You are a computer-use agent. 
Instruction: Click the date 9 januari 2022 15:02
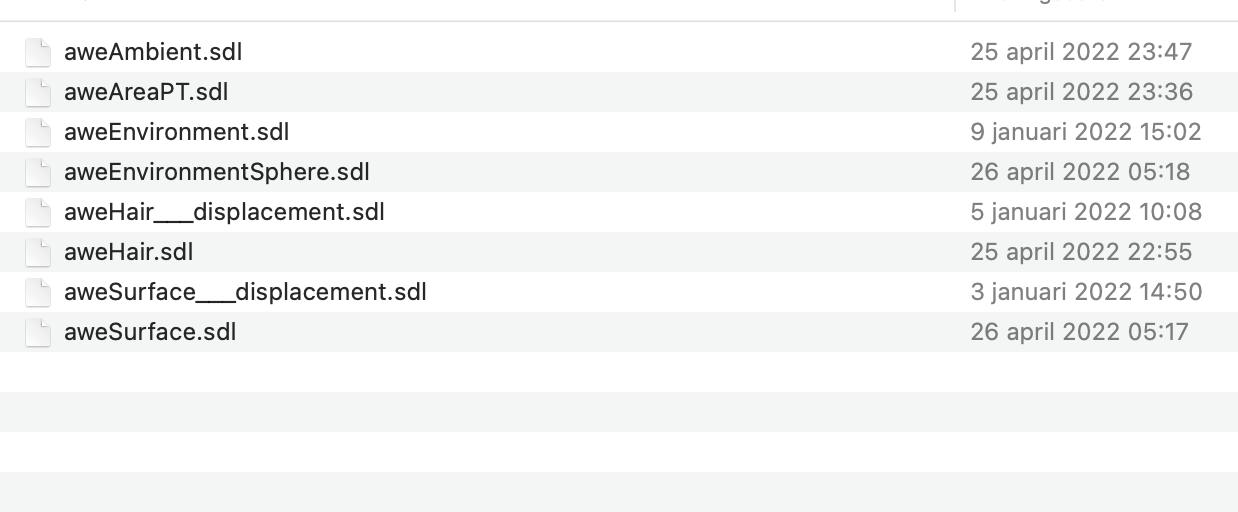tap(1085, 132)
